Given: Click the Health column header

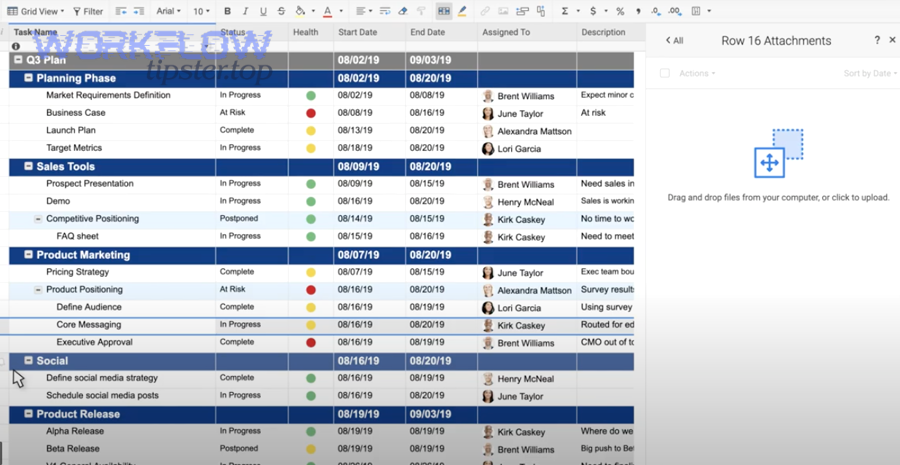Looking at the screenshot, I should [311, 32].
